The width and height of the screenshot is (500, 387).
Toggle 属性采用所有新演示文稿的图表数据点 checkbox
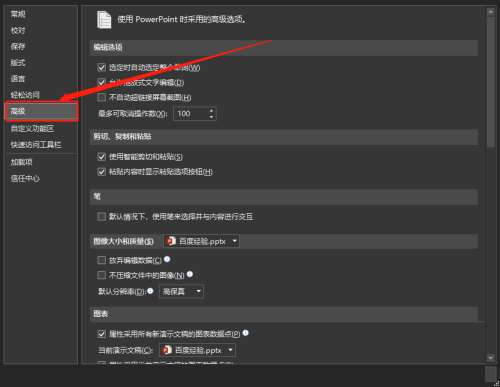pos(102,334)
